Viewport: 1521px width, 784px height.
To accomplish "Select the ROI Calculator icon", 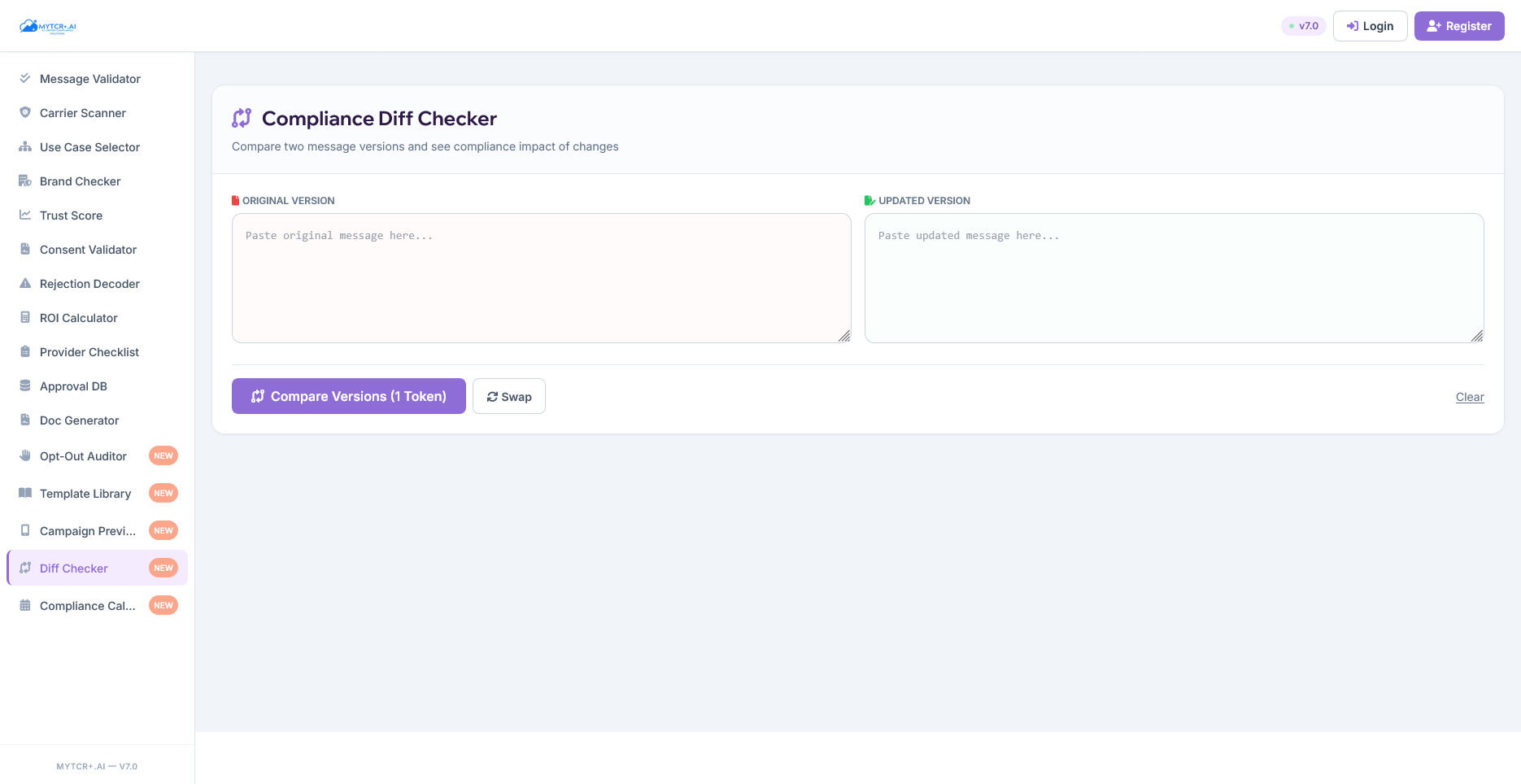I will click(25, 317).
